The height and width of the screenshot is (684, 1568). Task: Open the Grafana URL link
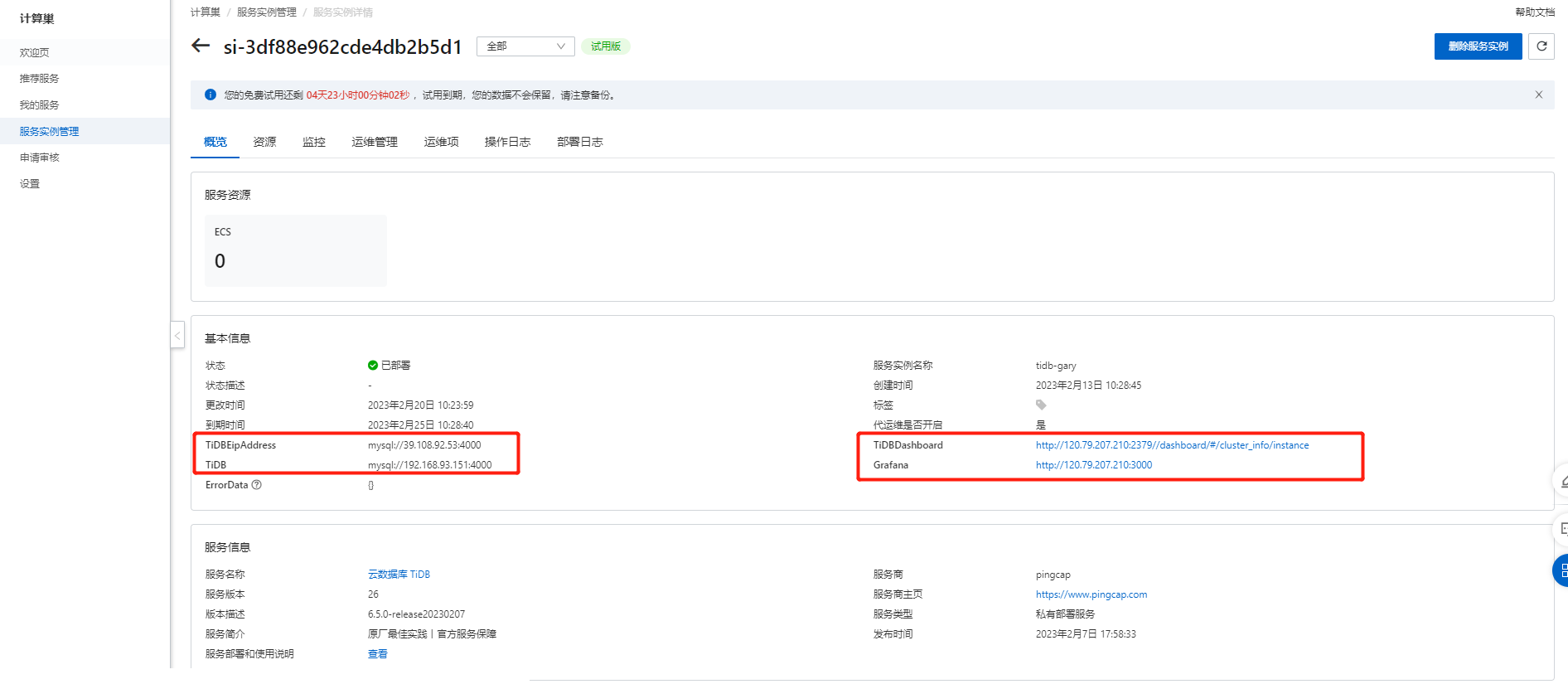1094,465
